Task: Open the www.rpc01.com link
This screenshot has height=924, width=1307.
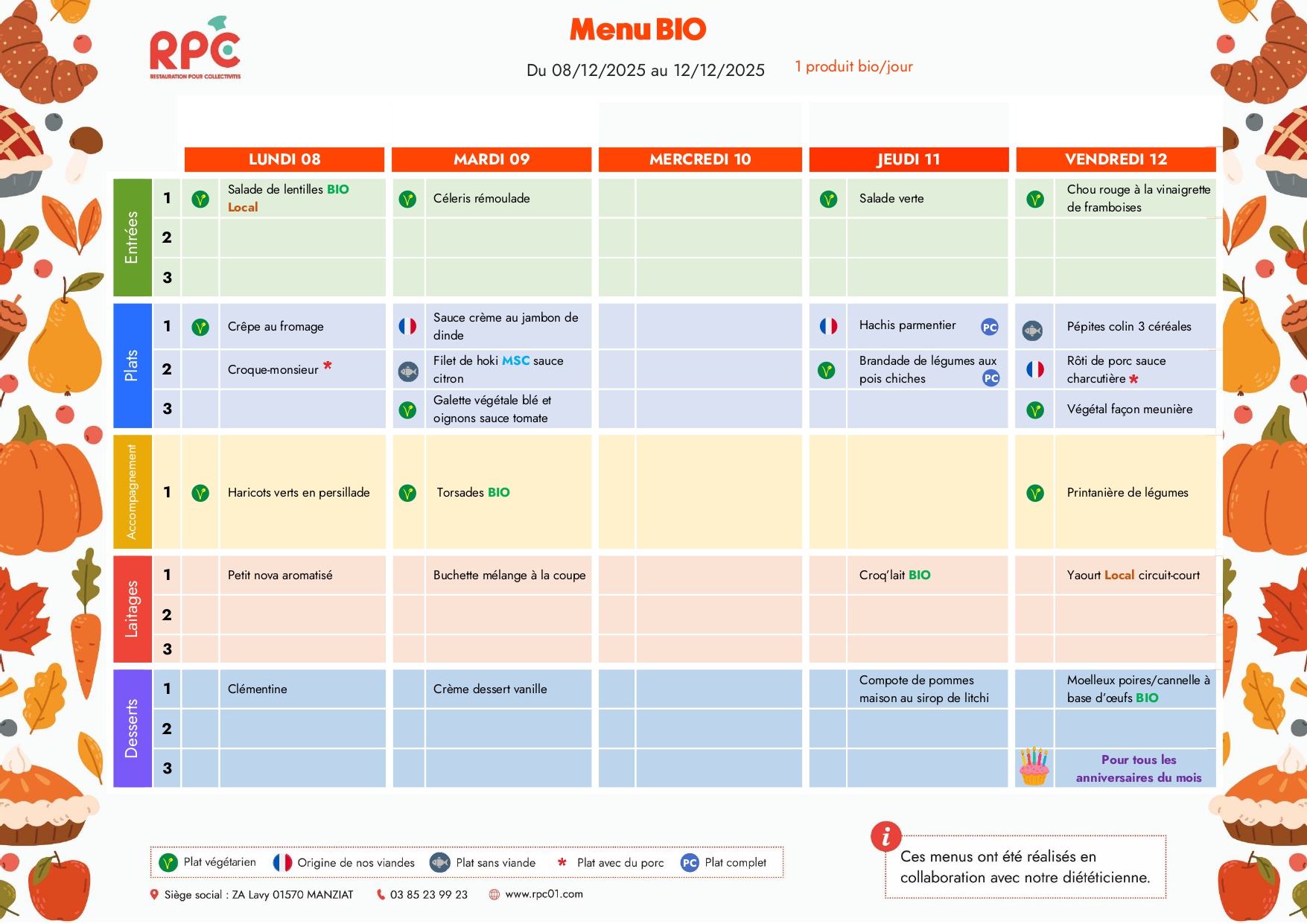Action: pyautogui.click(x=544, y=894)
